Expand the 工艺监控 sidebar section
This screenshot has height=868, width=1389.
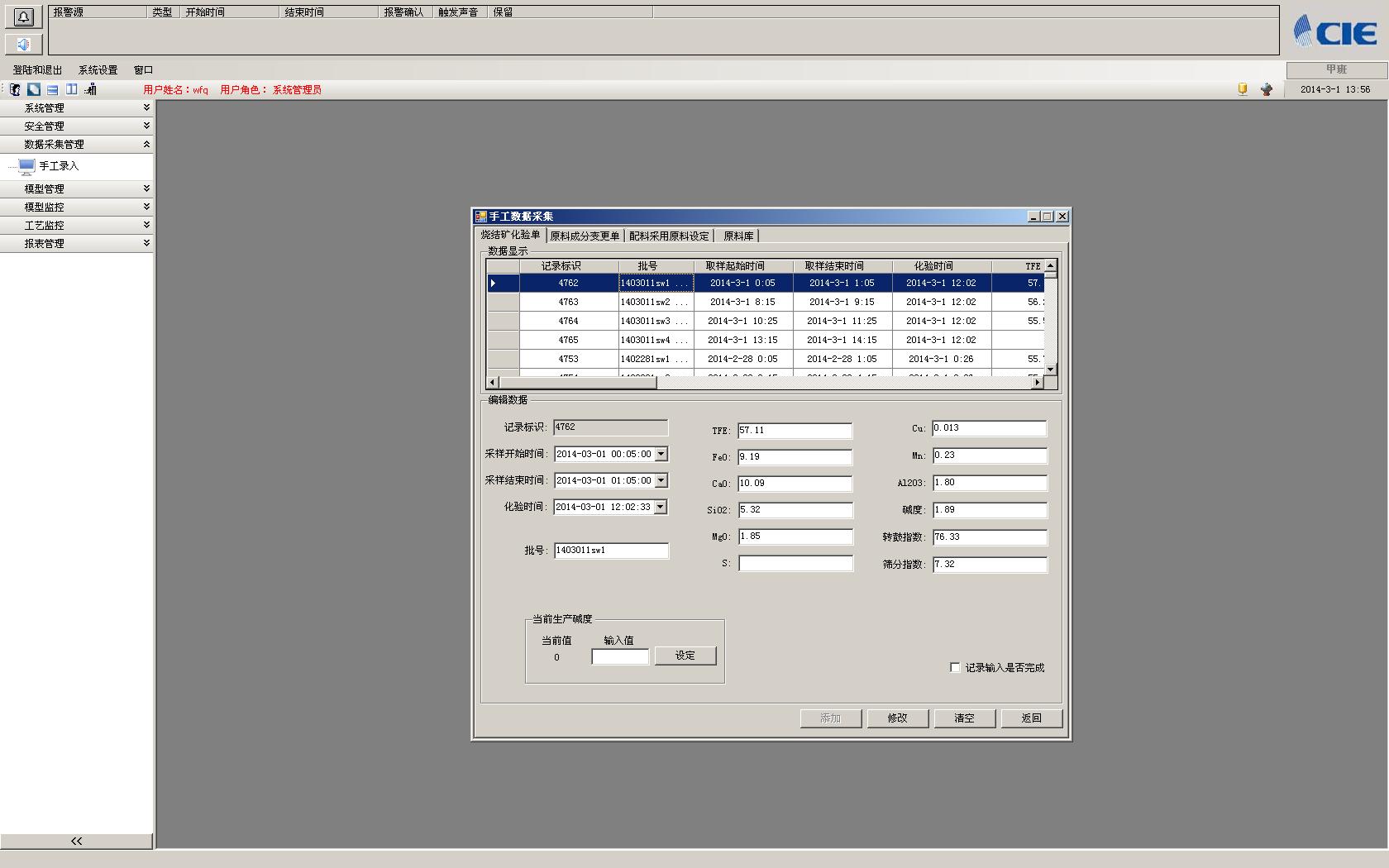[x=76, y=225]
